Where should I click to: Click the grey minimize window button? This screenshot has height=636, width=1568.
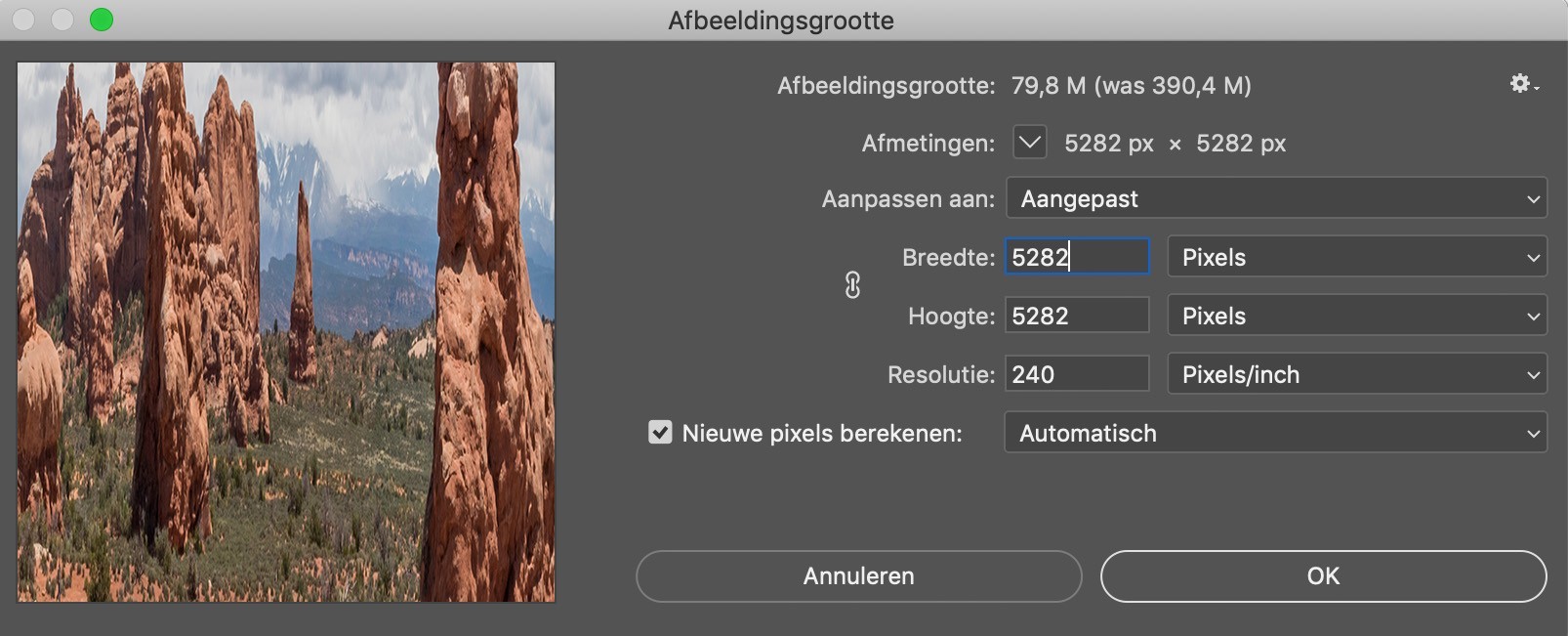click(62, 20)
